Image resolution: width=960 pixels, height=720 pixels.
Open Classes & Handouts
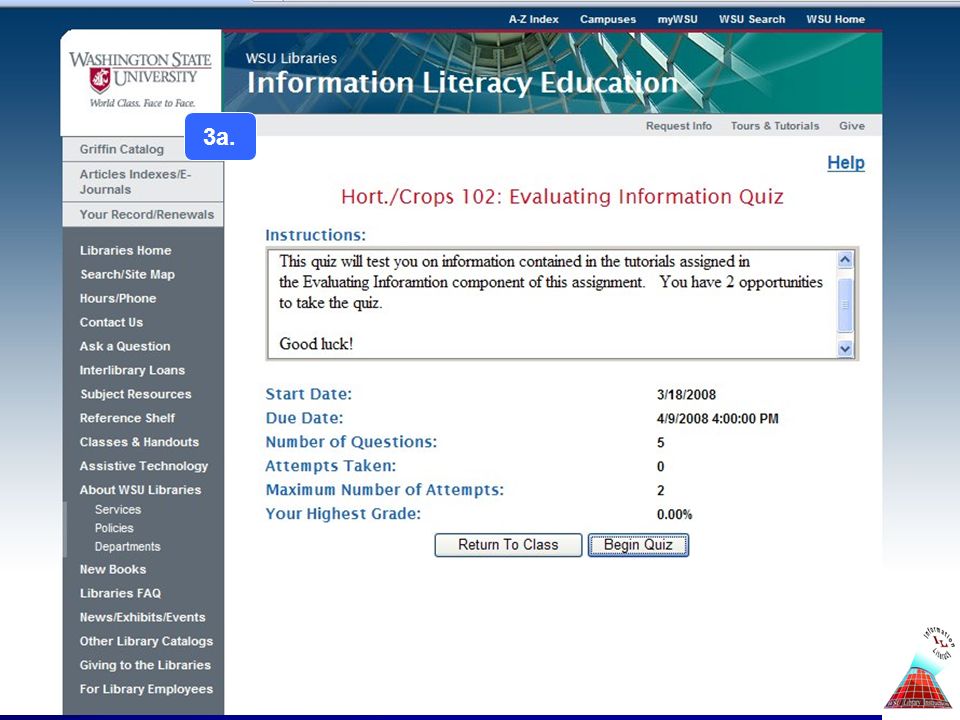(x=139, y=441)
